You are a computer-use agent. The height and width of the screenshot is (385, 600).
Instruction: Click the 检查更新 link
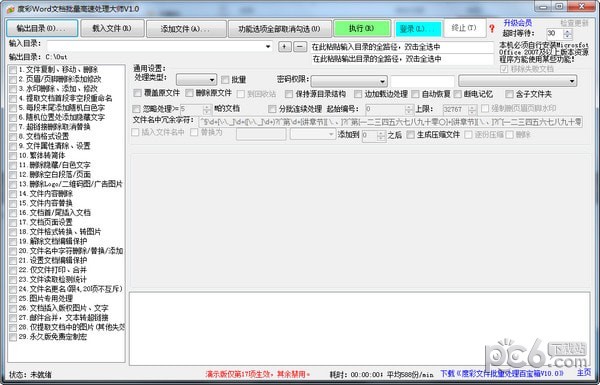(574, 23)
